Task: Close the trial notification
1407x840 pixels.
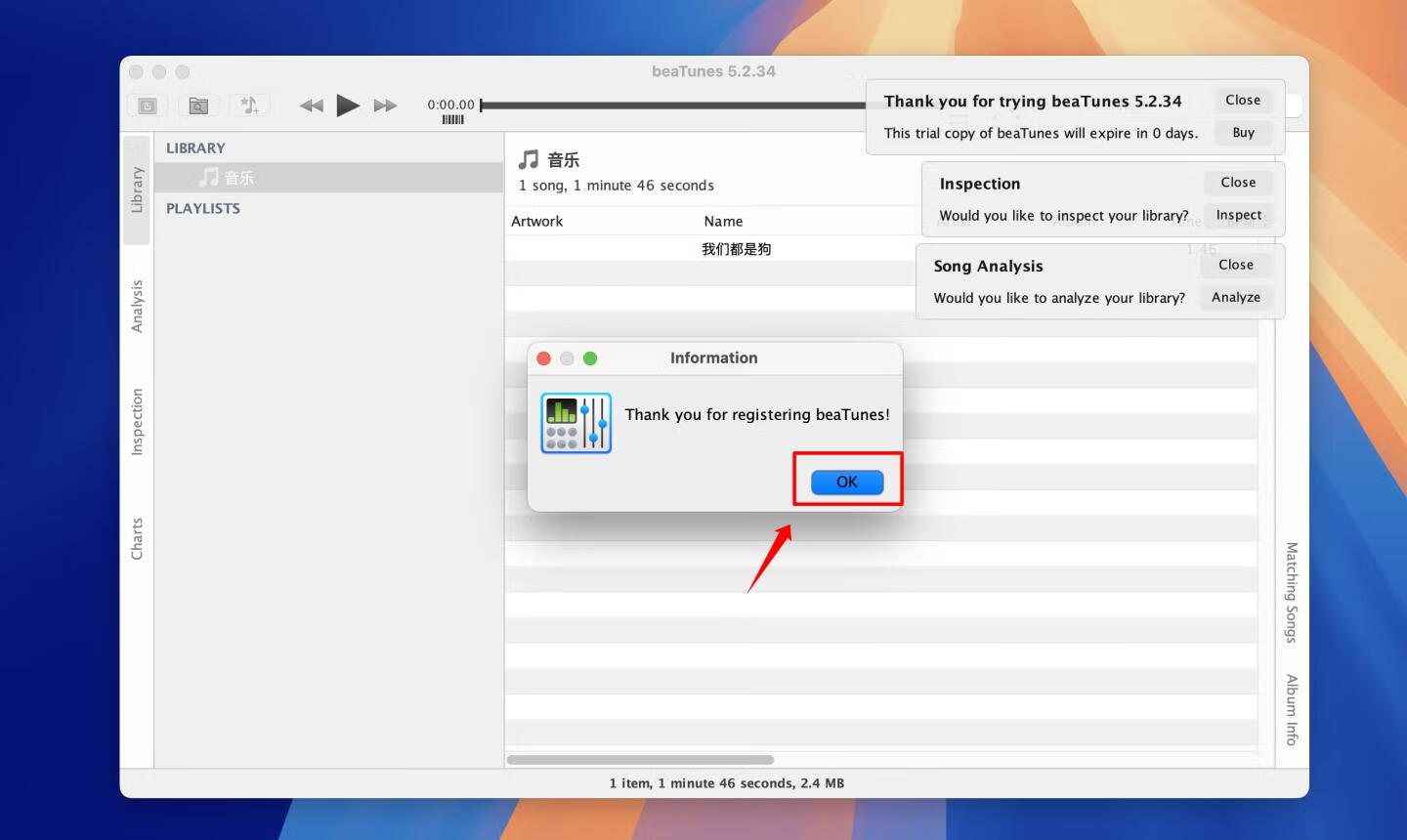Action: point(1243,100)
